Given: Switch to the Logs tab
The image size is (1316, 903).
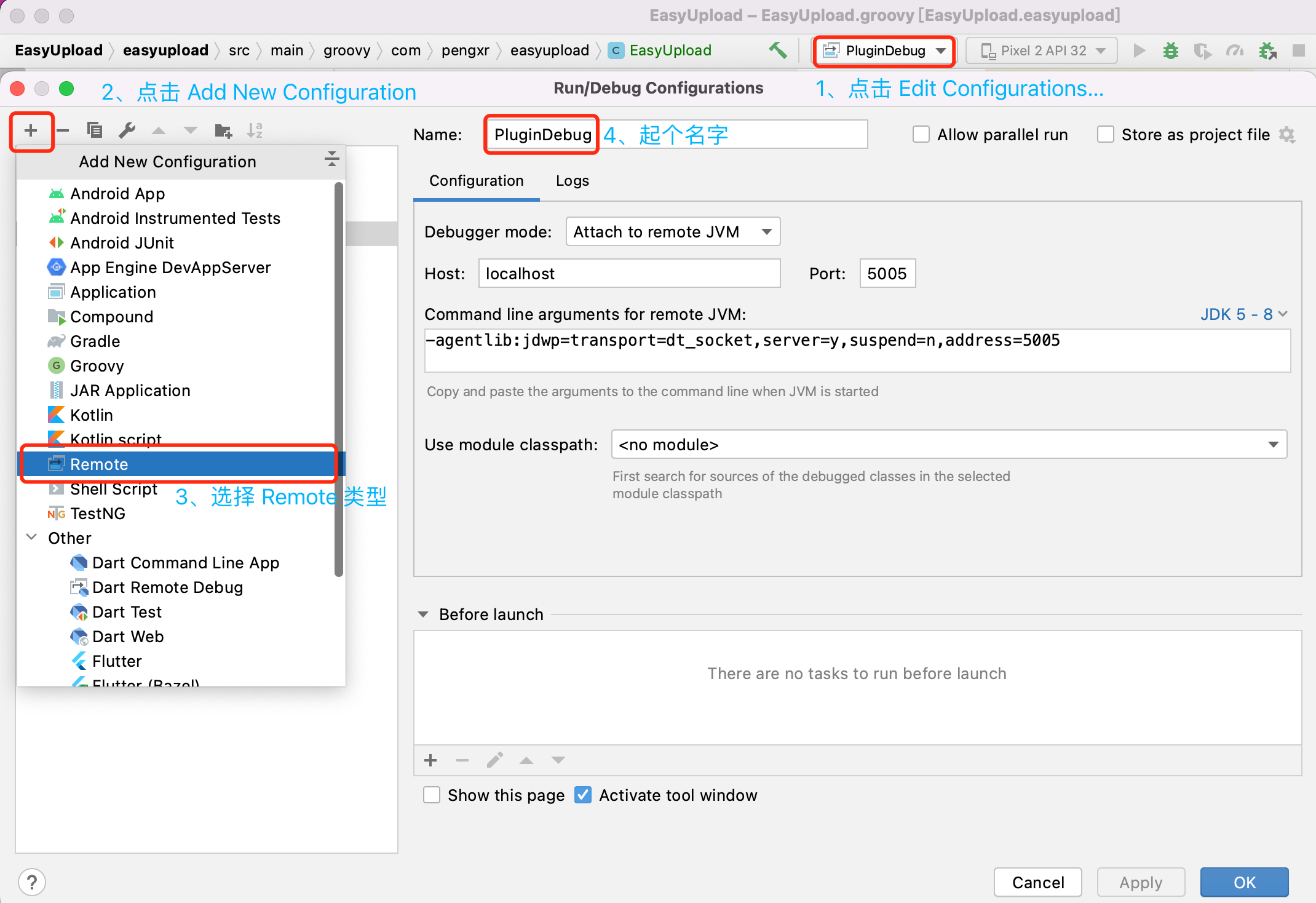Looking at the screenshot, I should click(x=572, y=181).
